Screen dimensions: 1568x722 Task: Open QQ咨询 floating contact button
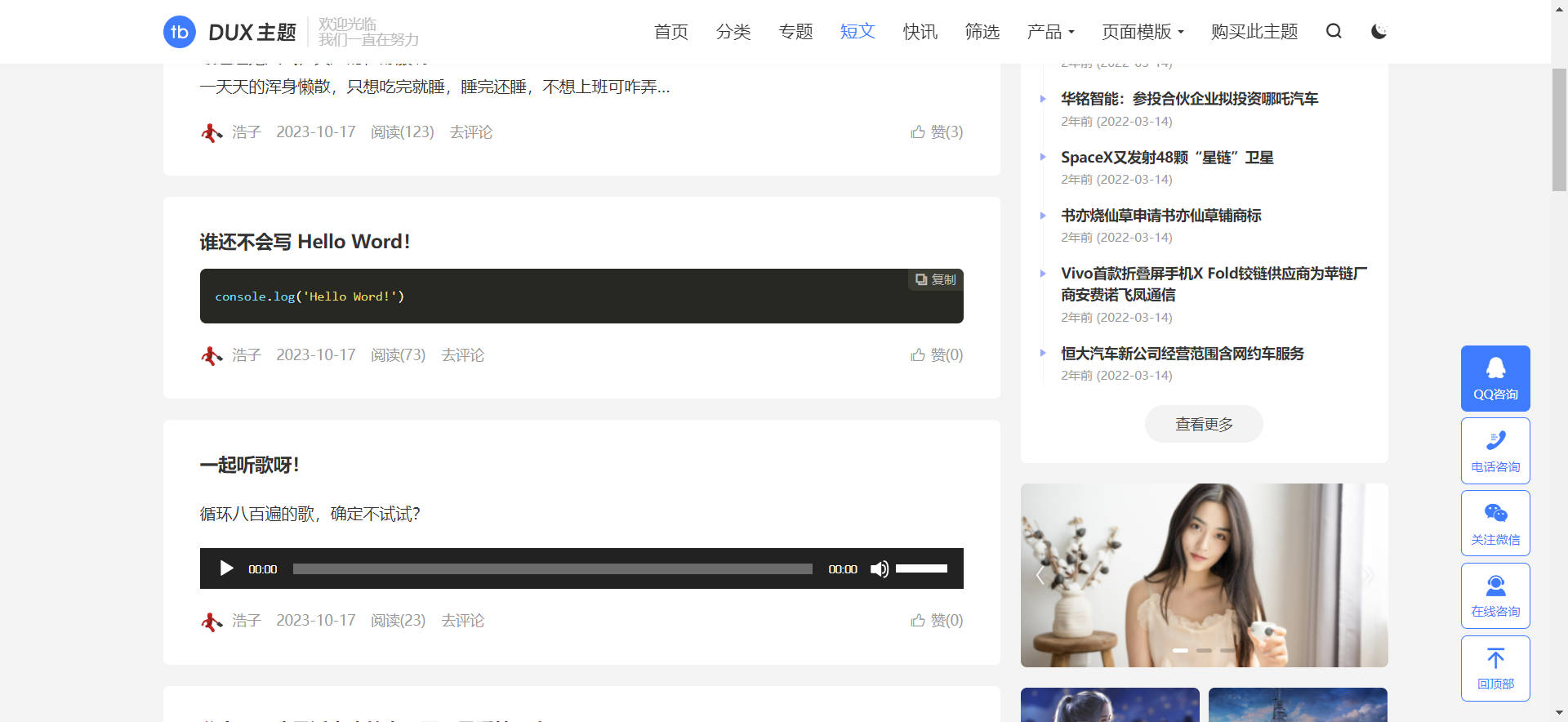pyautogui.click(x=1494, y=378)
